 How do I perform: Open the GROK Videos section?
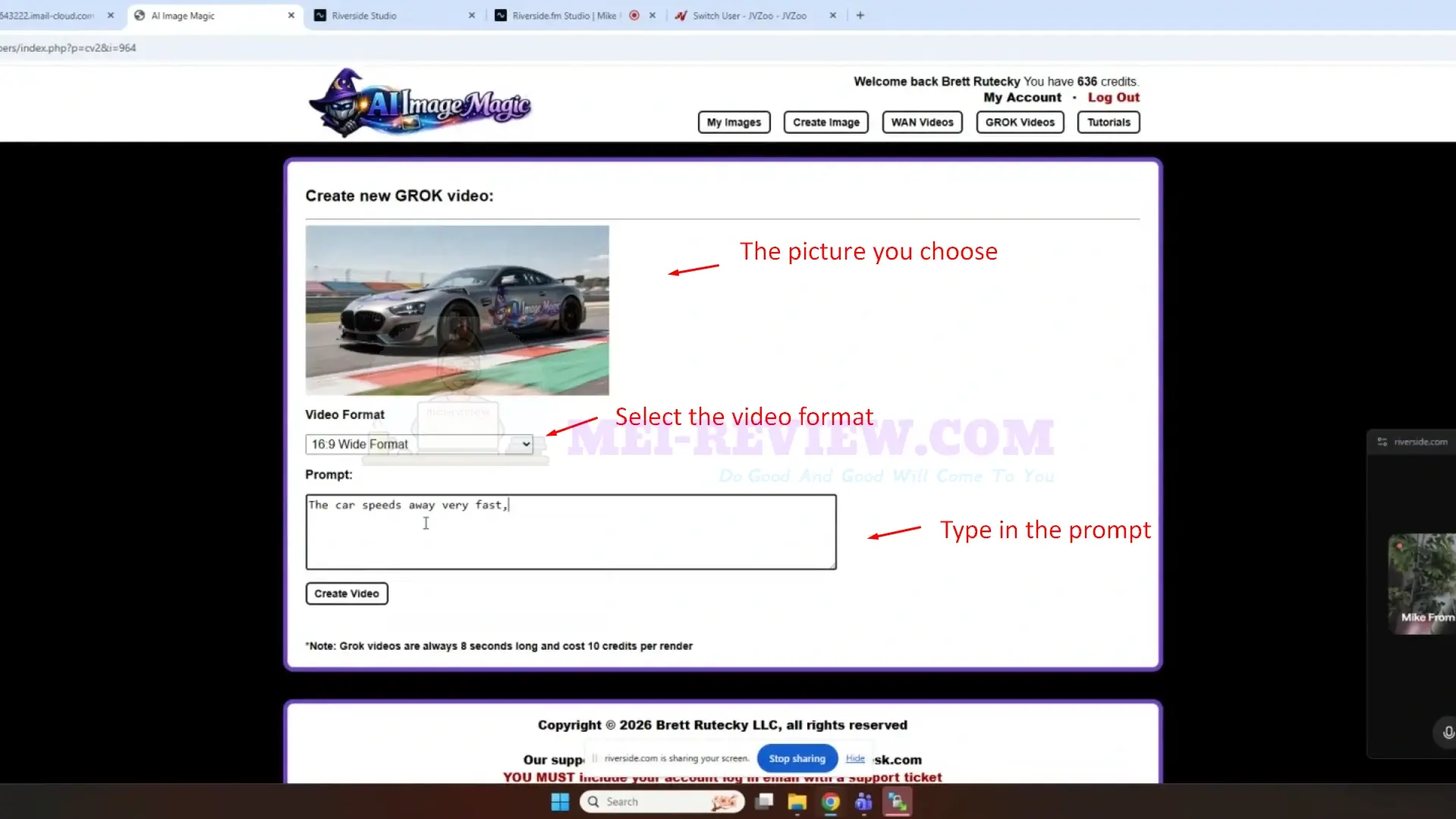(x=1020, y=122)
